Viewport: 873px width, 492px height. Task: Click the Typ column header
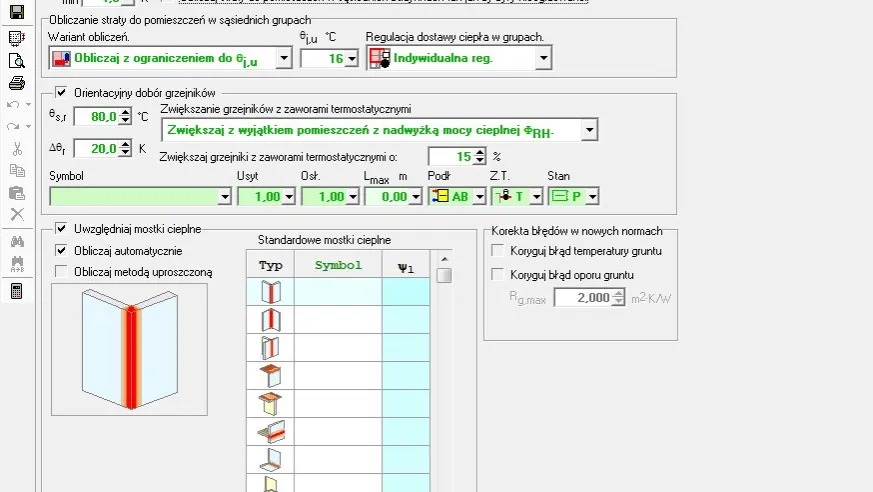tap(270, 266)
